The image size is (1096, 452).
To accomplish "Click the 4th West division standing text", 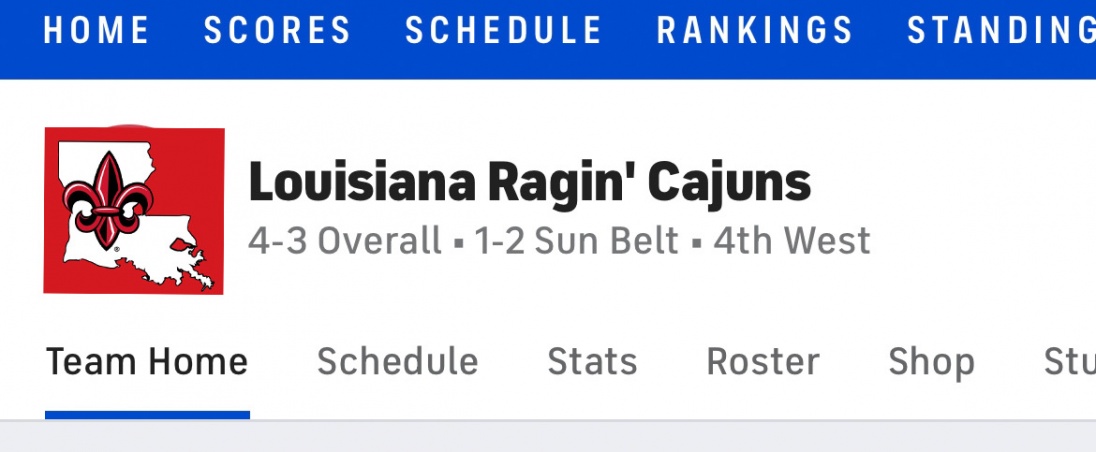I will tap(792, 241).
